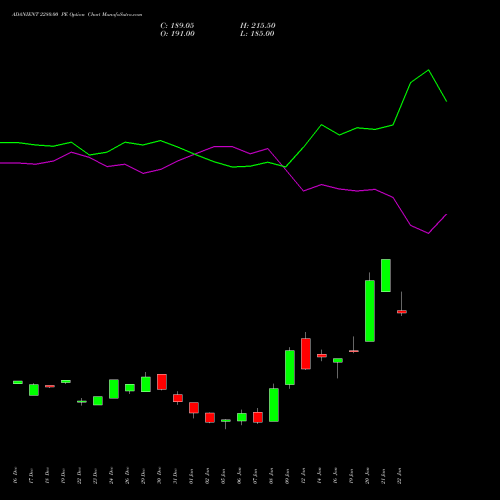Image resolution: width=500 pixels, height=500 pixels.
Task: Select the 23 Dec date label
Action: pos(95,476)
